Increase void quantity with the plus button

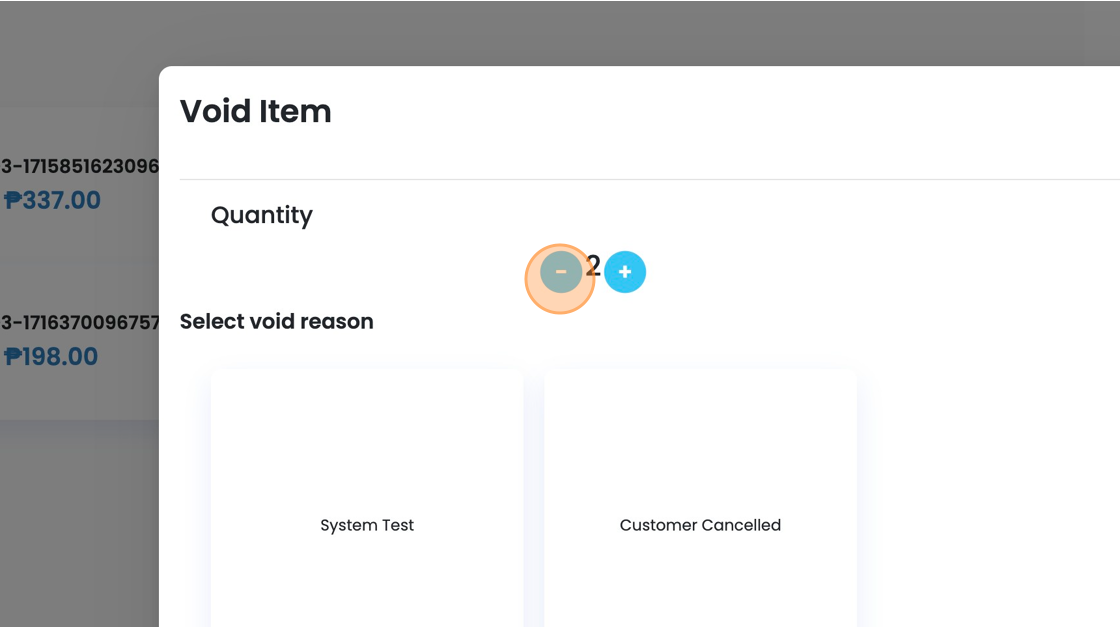point(625,271)
